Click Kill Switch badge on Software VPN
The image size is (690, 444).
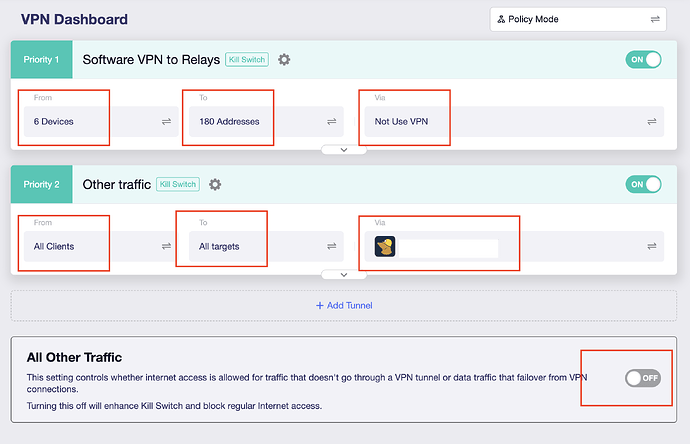pos(247,60)
